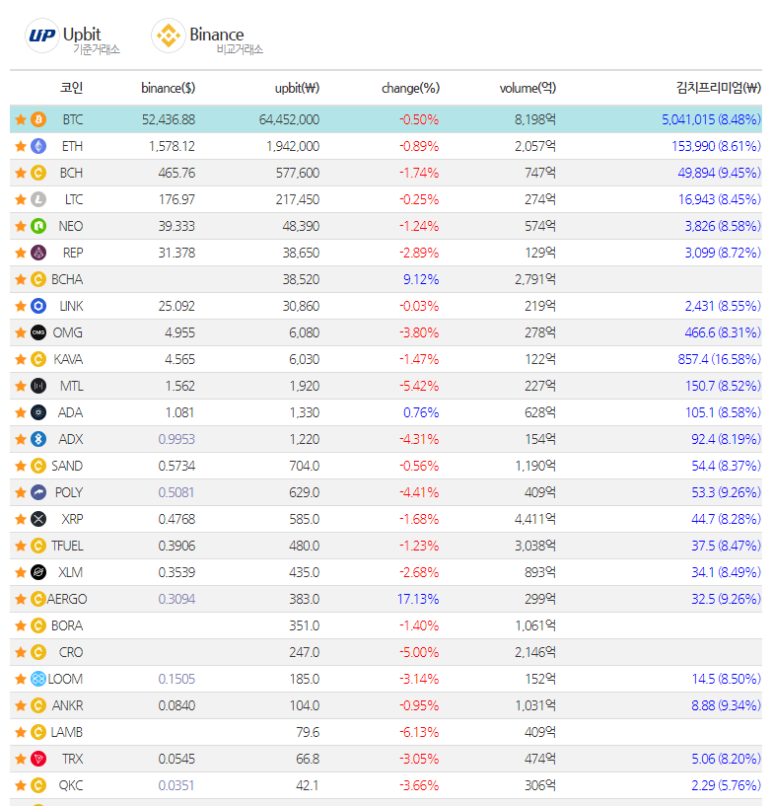
Task: Sort by the volume(억) column header
Action: [x=528, y=88]
